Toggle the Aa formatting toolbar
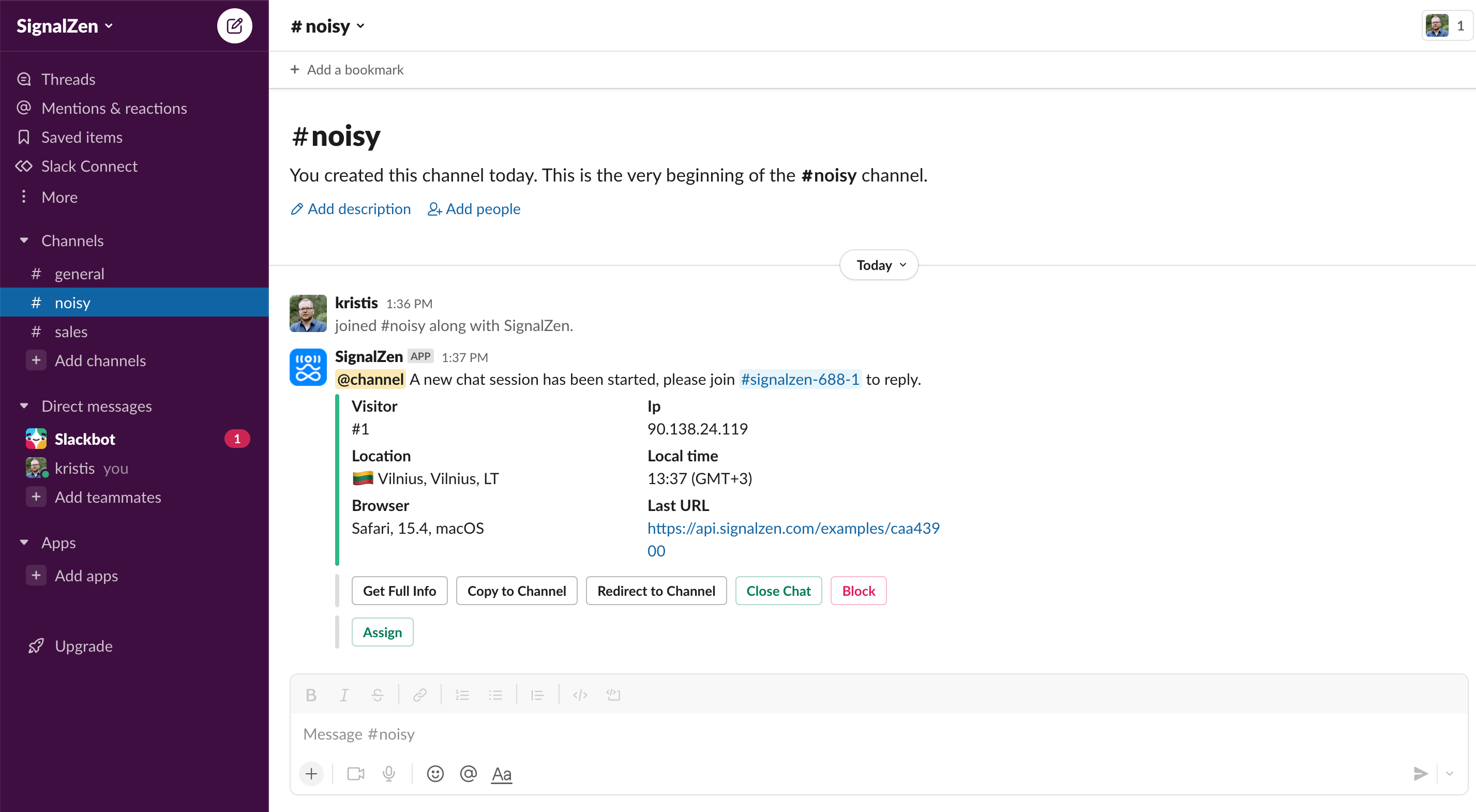Screen dimensions: 1476x812 click(502, 774)
